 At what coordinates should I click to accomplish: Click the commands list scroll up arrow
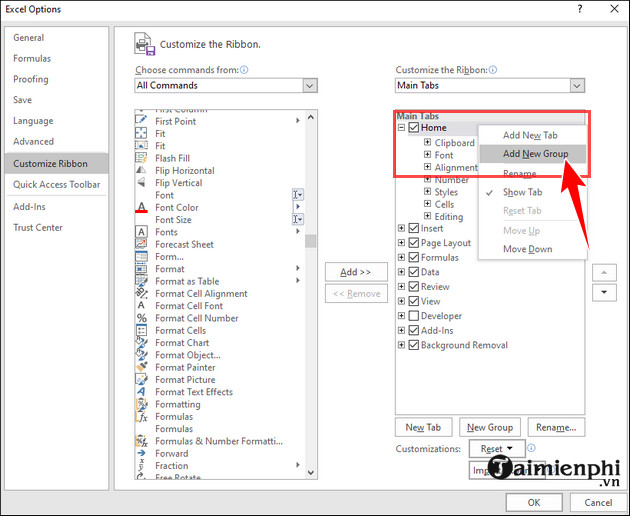(x=311, y=117)
